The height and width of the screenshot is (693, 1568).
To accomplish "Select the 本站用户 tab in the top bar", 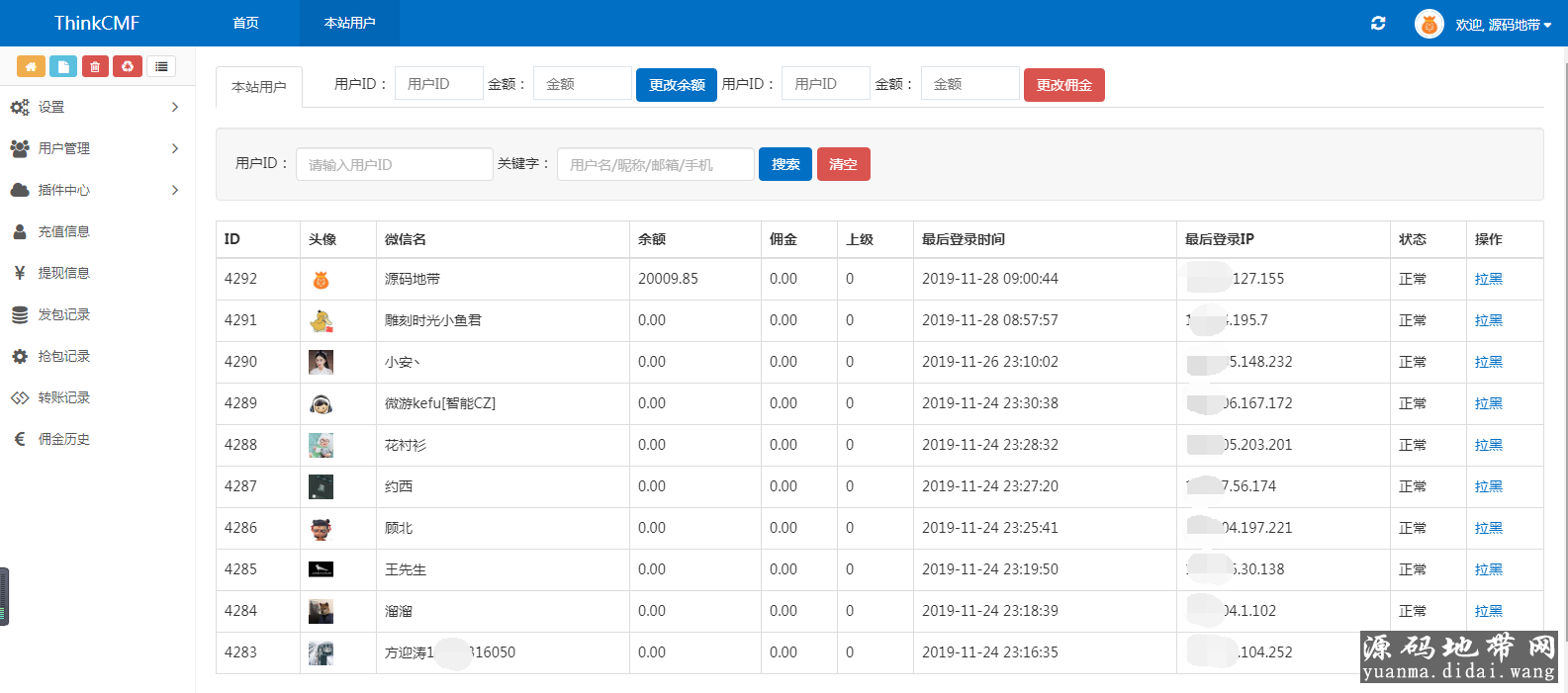I will point(349,23).
